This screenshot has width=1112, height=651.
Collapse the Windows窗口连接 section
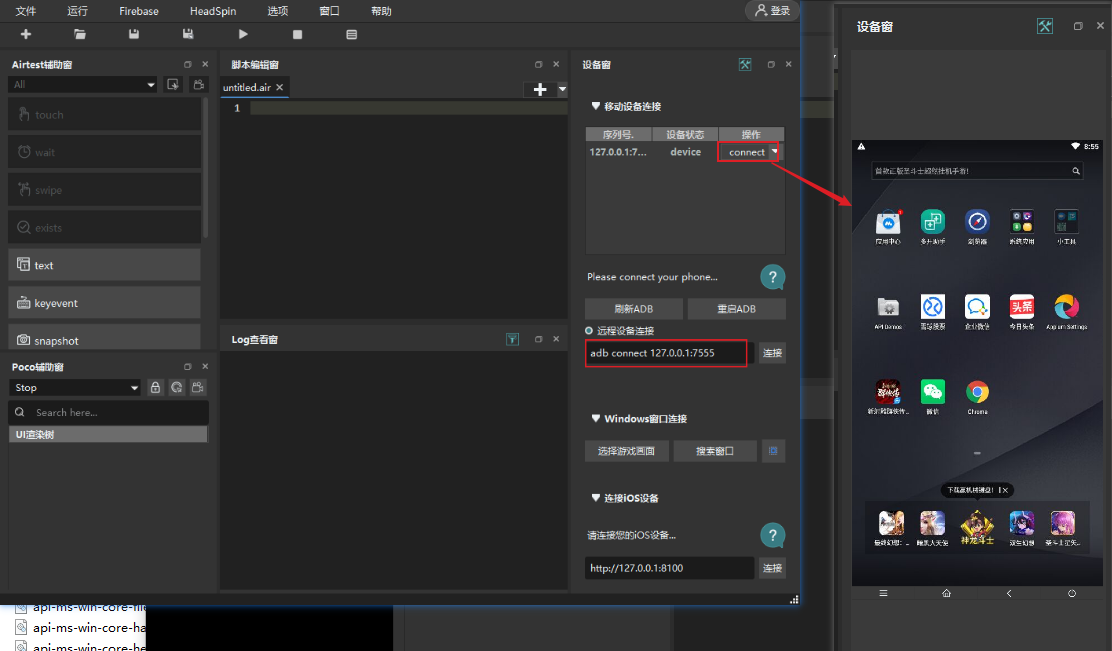[596, 418]
